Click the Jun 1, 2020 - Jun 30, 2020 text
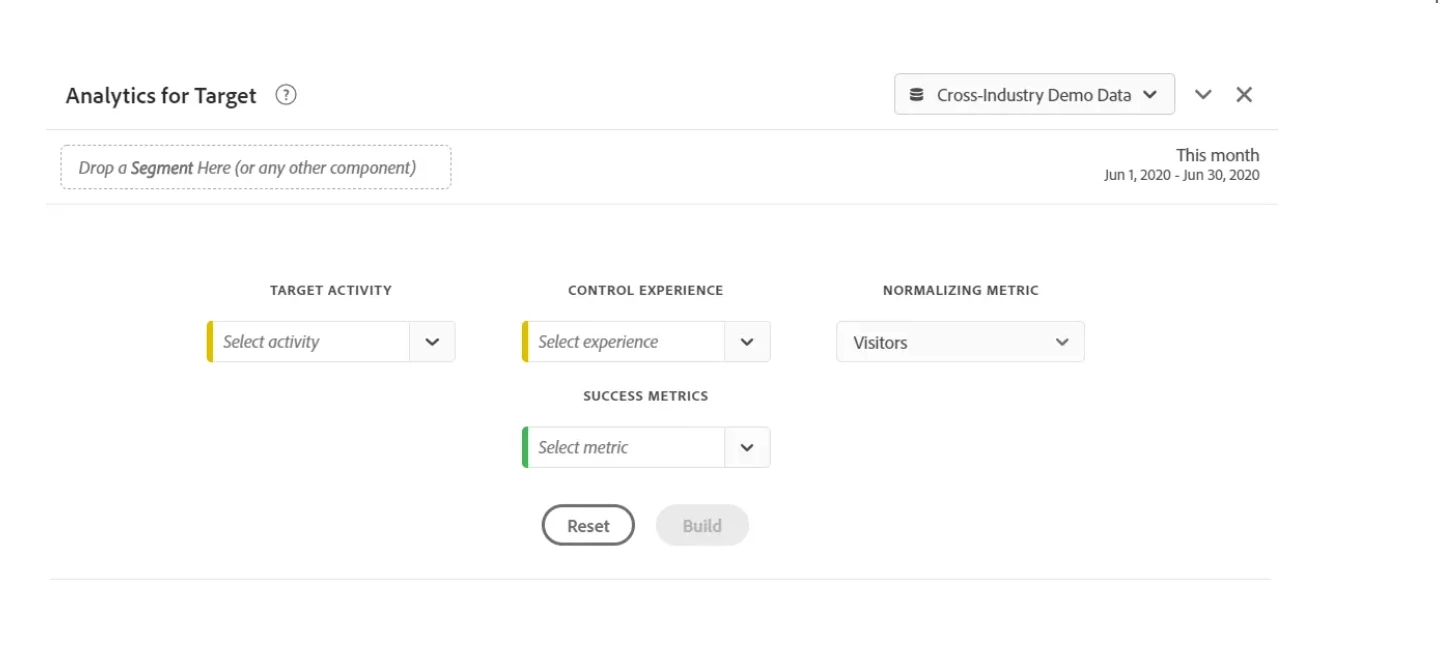Viewport: 1444px width, 656px height. (1181, 176)
